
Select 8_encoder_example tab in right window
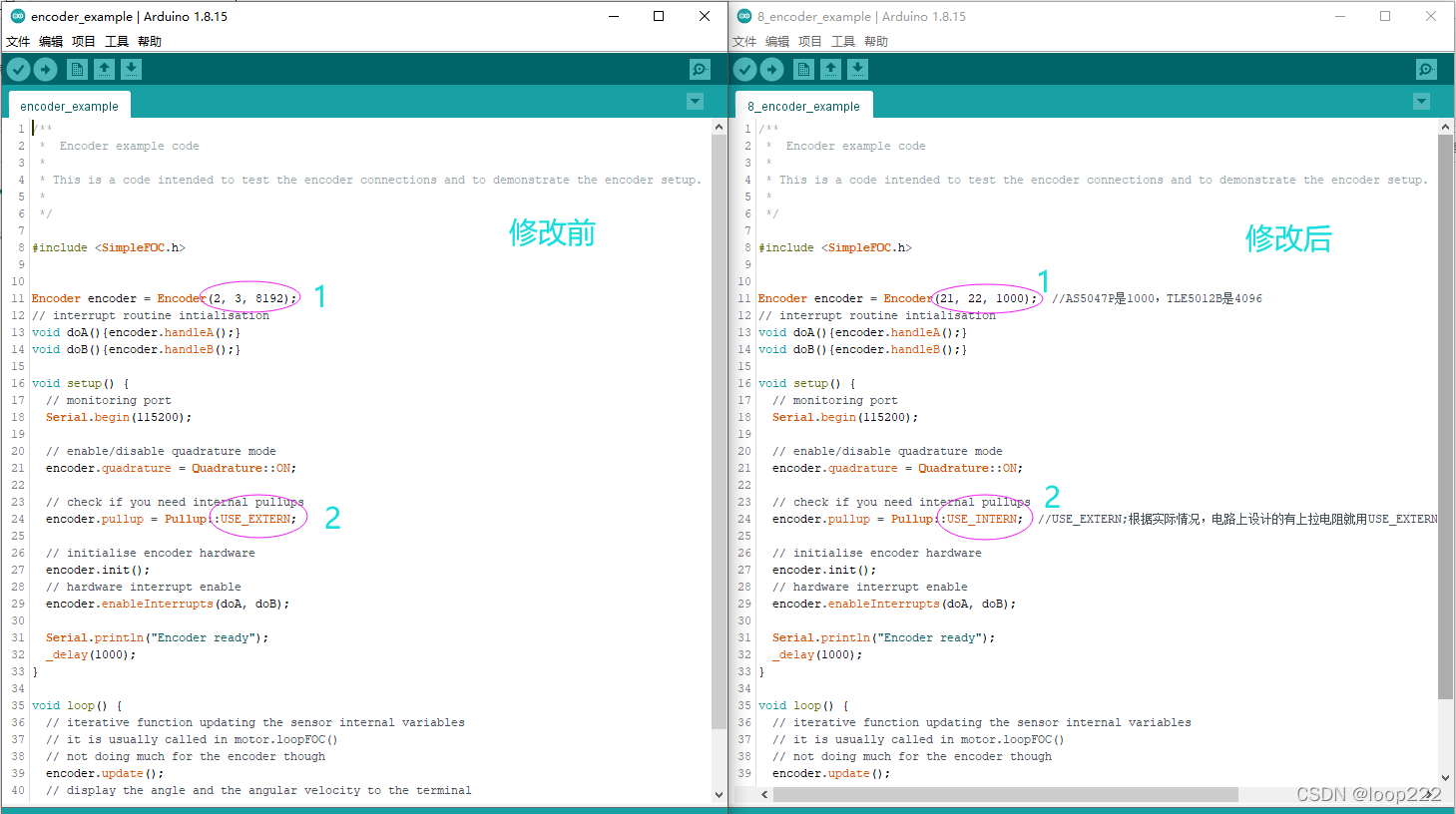[x=803, y=106]
